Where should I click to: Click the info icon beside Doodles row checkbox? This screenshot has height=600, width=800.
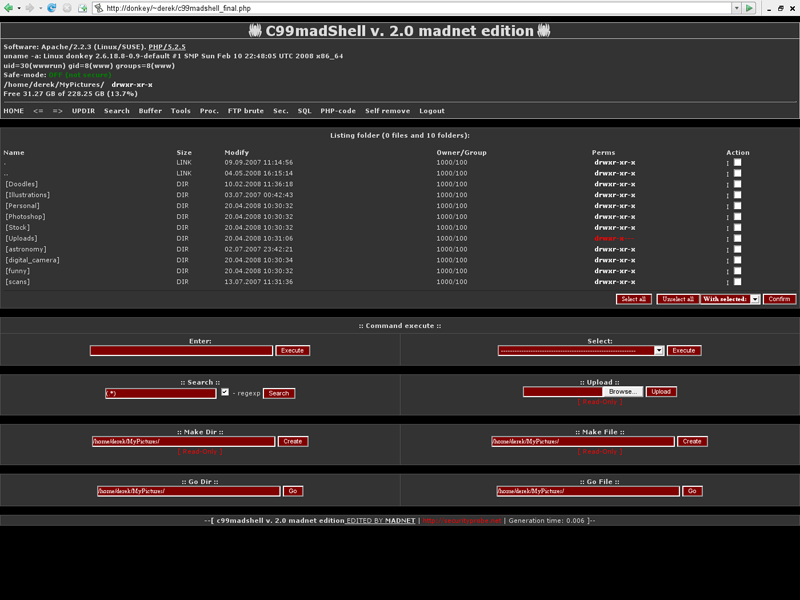(x=728, y=184)
